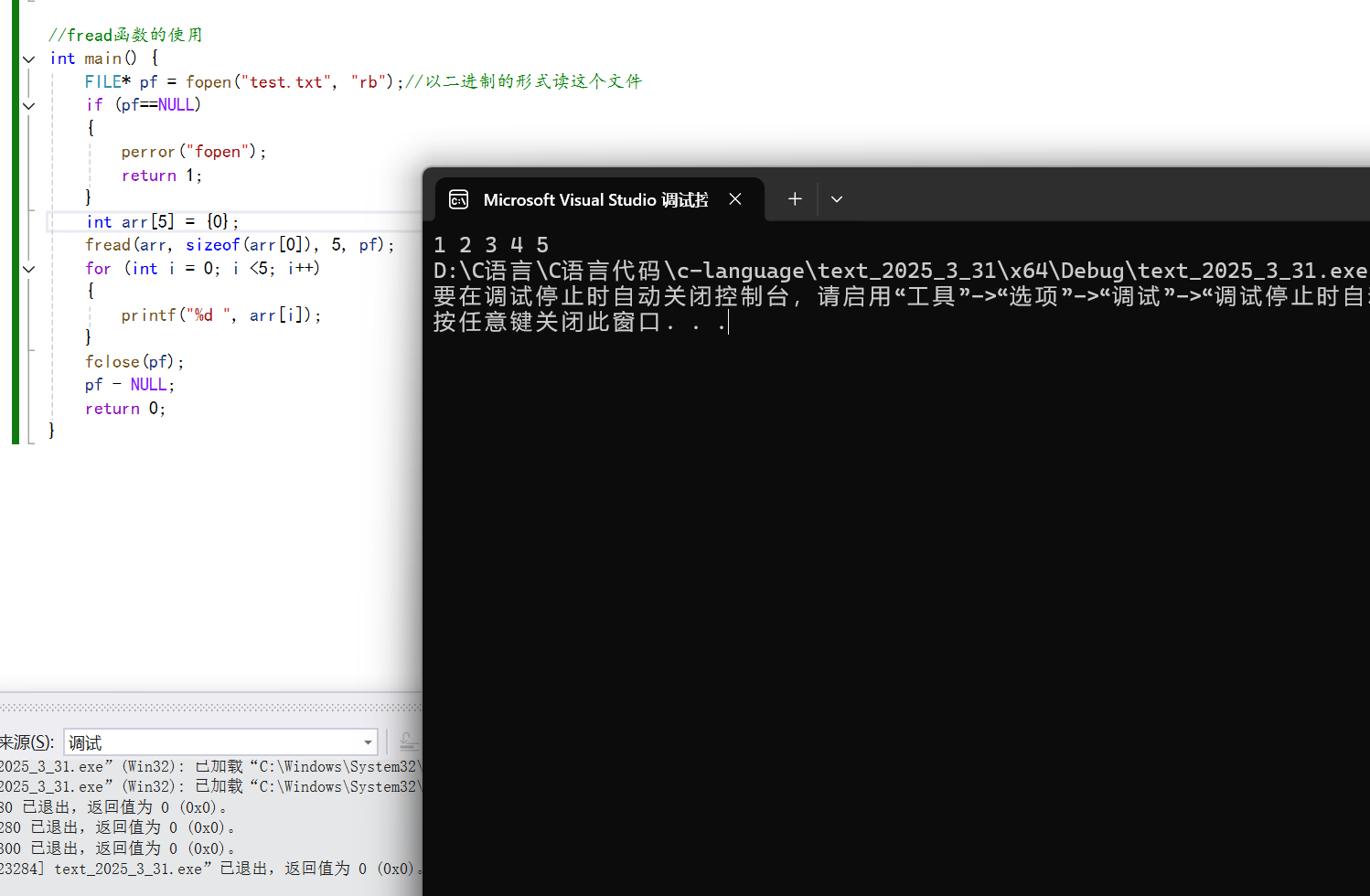
Task: Click the line int arr[5] = {0};
Action: click(163, 222)
